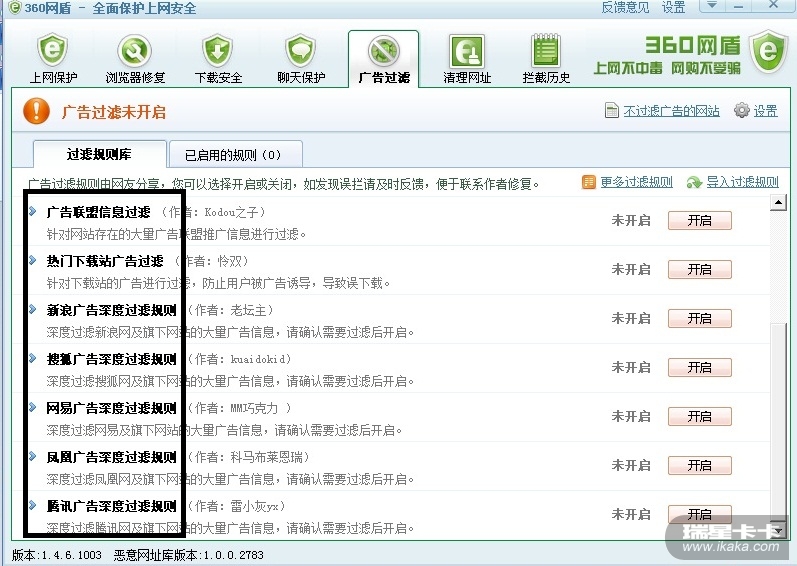The image size is (797, 566).
Task: Select the 热门下载站广告过滤 rule title
Action: [x=105, y=261]
